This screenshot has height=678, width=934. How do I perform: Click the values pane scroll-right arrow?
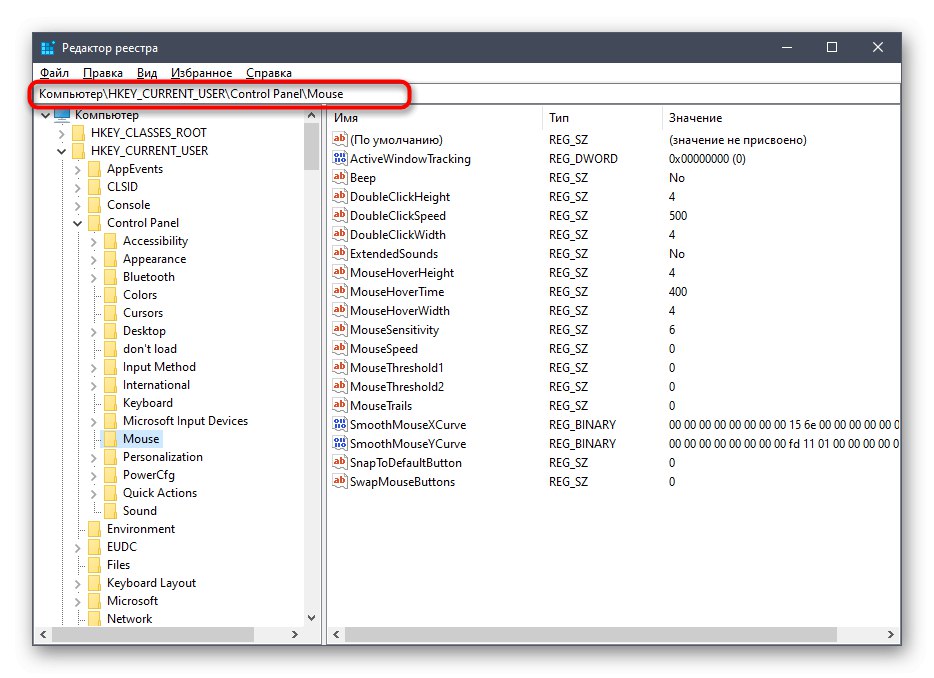pos(891,635)
